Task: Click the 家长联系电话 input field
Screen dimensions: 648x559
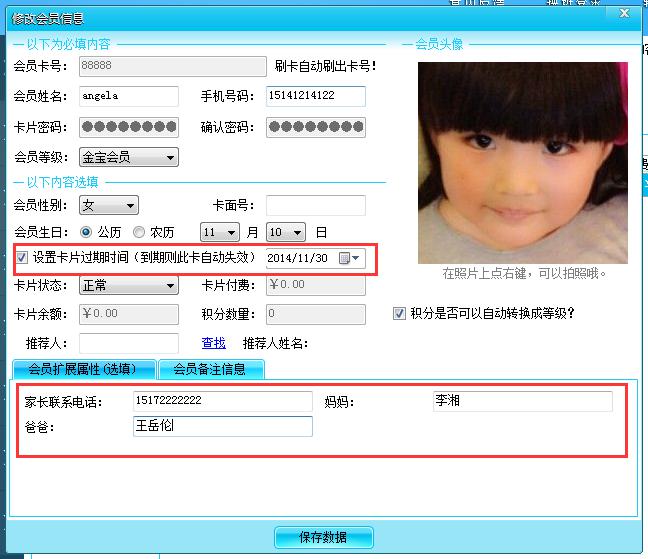Action: click(x=222, y=401)
